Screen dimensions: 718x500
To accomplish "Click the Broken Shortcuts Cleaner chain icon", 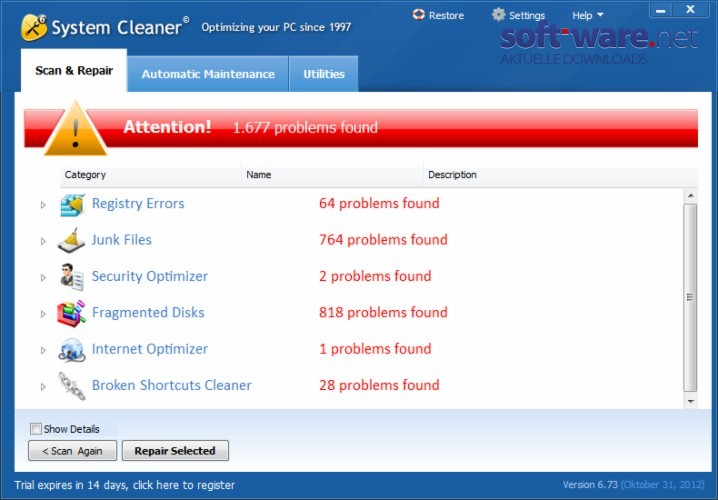I will pyautogui.click(x=71, y=386).
